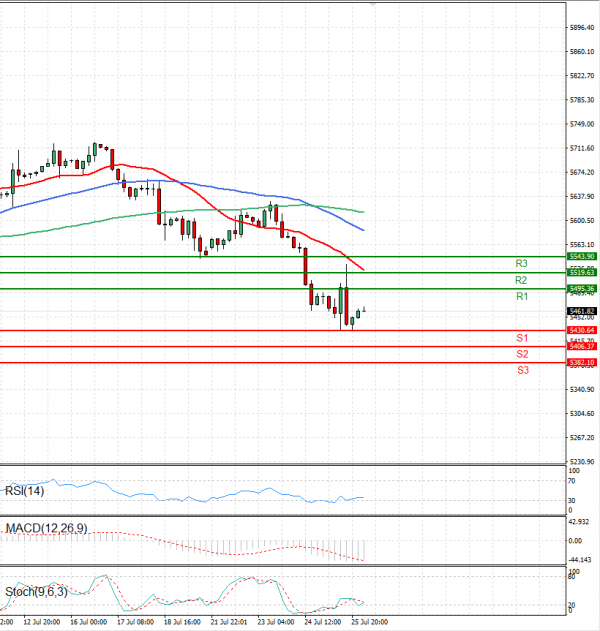Click the 5896.40 price axis value
This screenshot has height=631, width=600.
pyautogui.click(x=582, y=28)
